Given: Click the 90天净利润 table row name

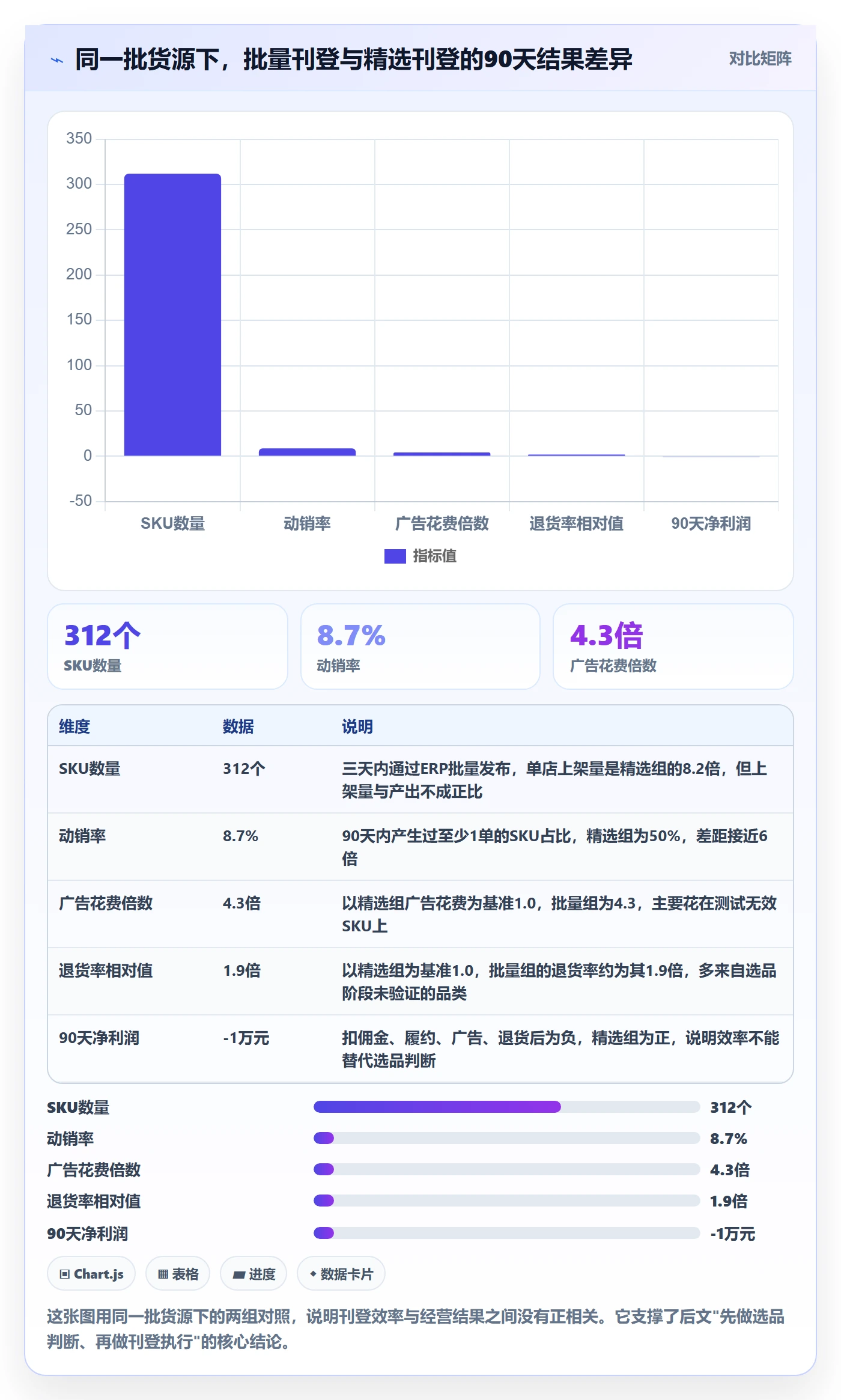Looking at the screenshot, I should point(99,1038).
